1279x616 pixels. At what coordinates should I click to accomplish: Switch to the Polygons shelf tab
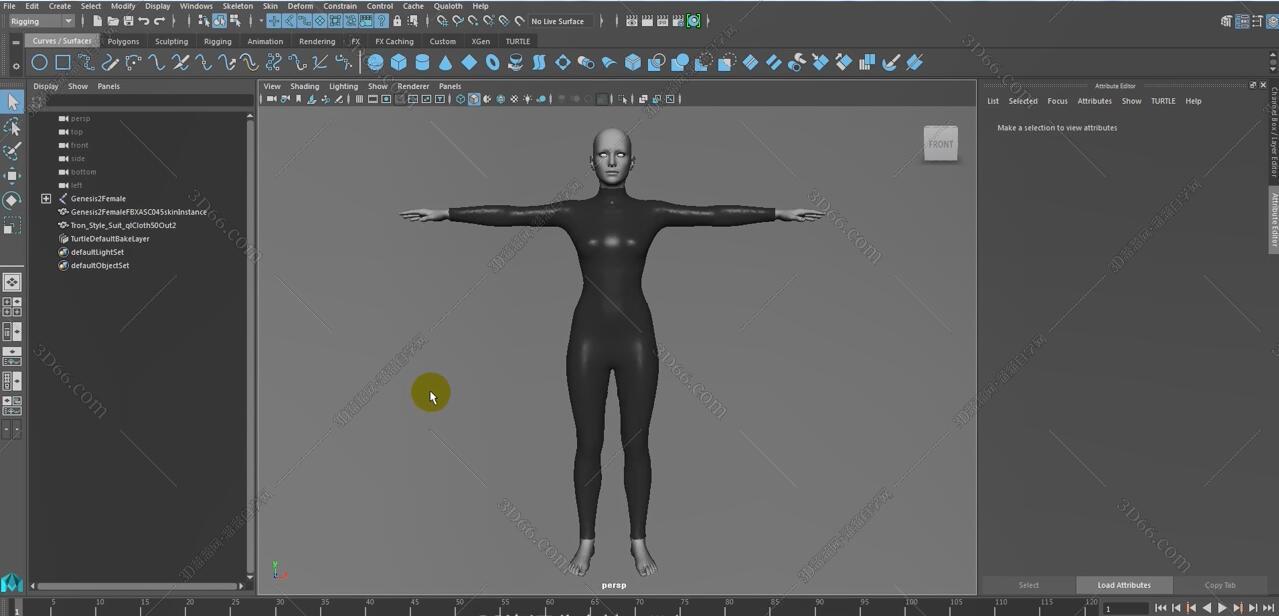(x=123, y=41)
